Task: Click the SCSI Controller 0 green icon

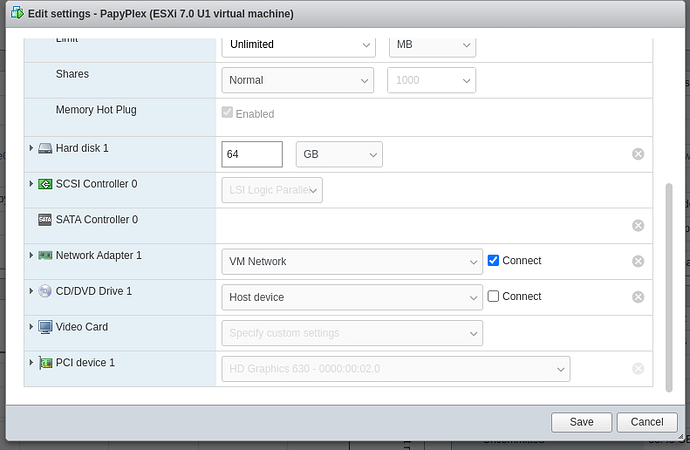Action: point(45,184)
